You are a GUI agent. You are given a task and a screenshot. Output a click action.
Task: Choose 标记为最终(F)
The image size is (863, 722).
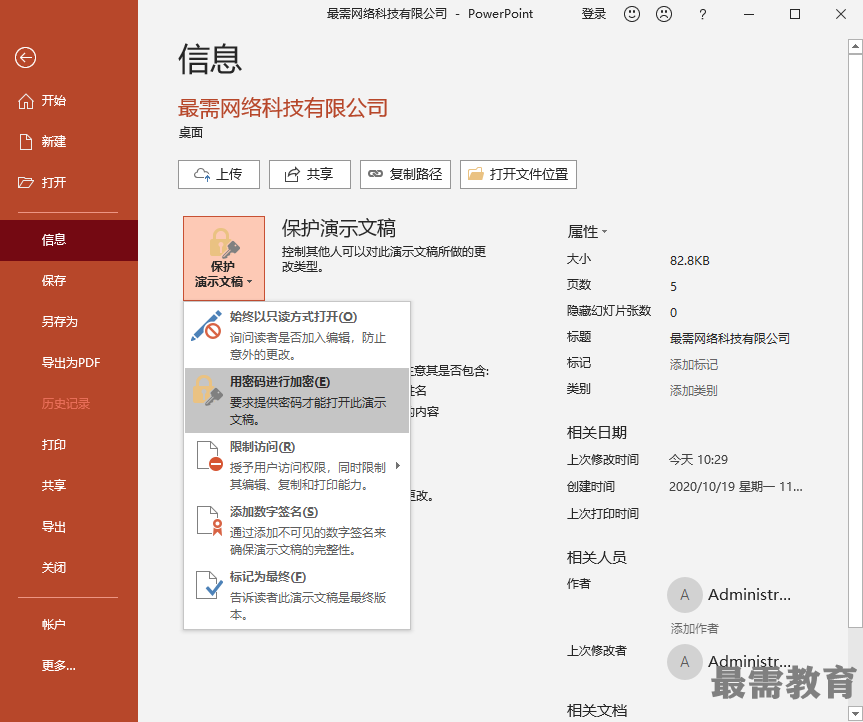click(x=297, y=595)
